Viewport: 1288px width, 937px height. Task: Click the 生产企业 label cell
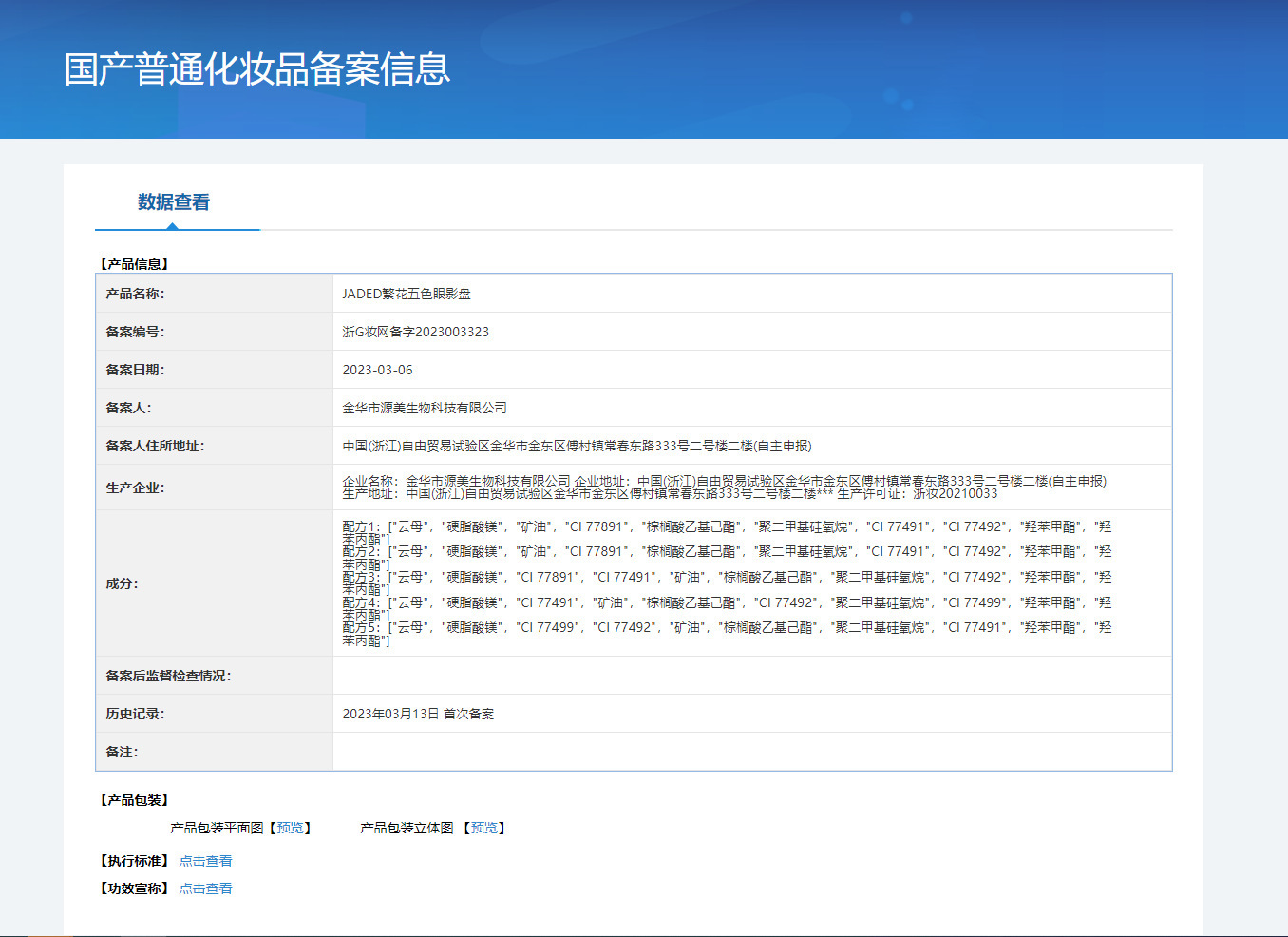click(135, 488)
